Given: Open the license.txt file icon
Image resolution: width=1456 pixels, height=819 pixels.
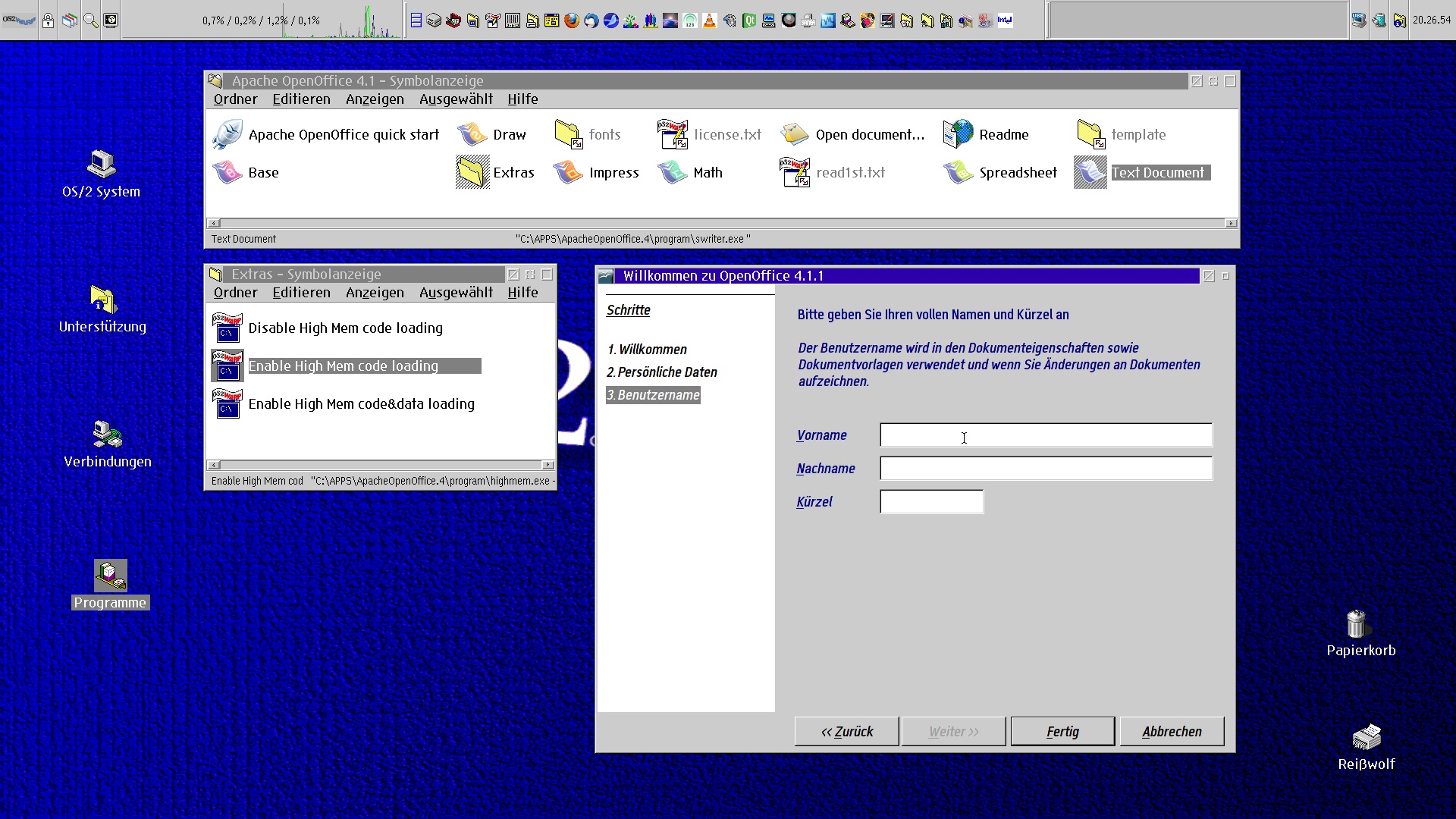Looking at the screenshot, I should point(672,134).
